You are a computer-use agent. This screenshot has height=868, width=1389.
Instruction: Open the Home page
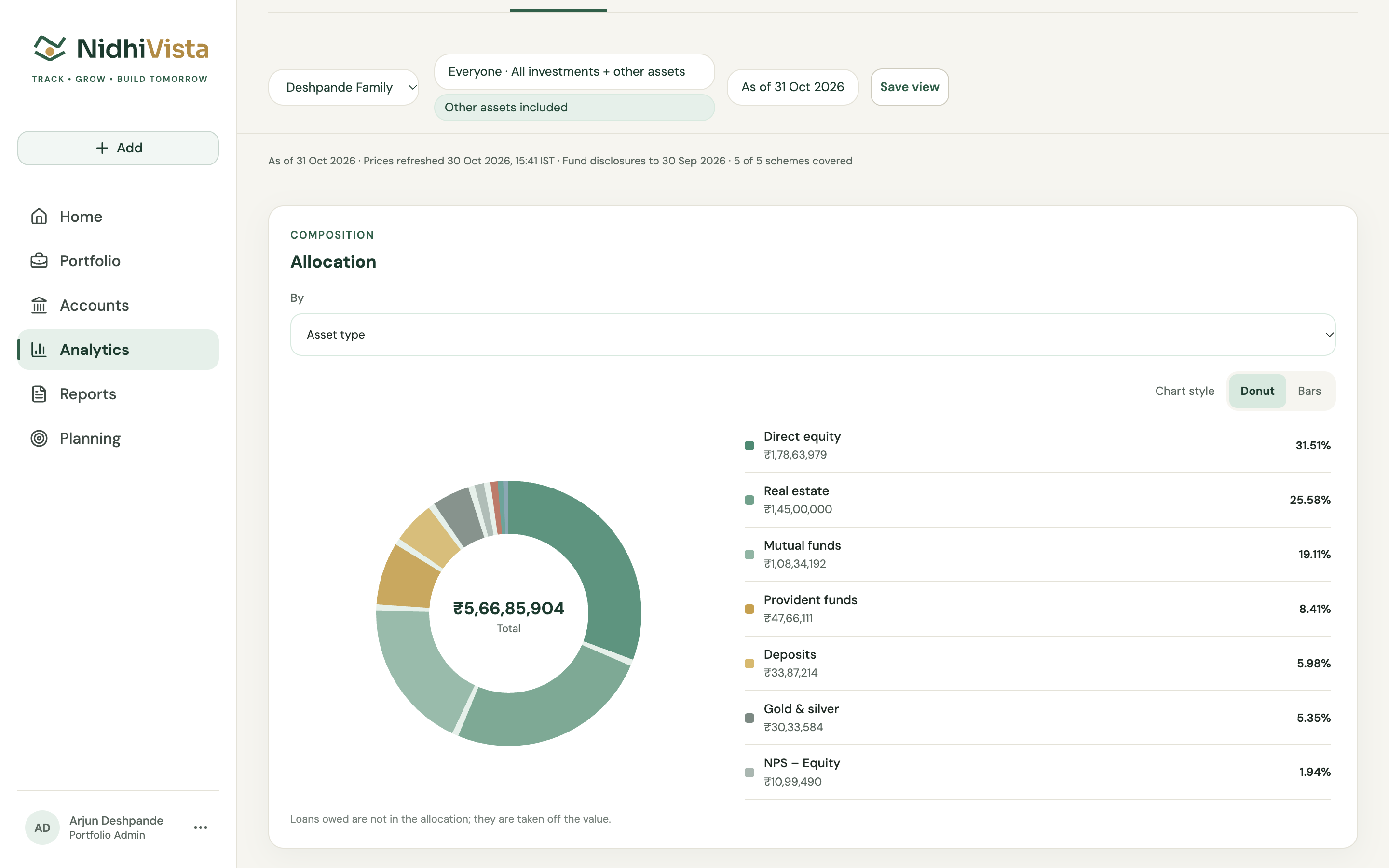[x=118, y=217]
